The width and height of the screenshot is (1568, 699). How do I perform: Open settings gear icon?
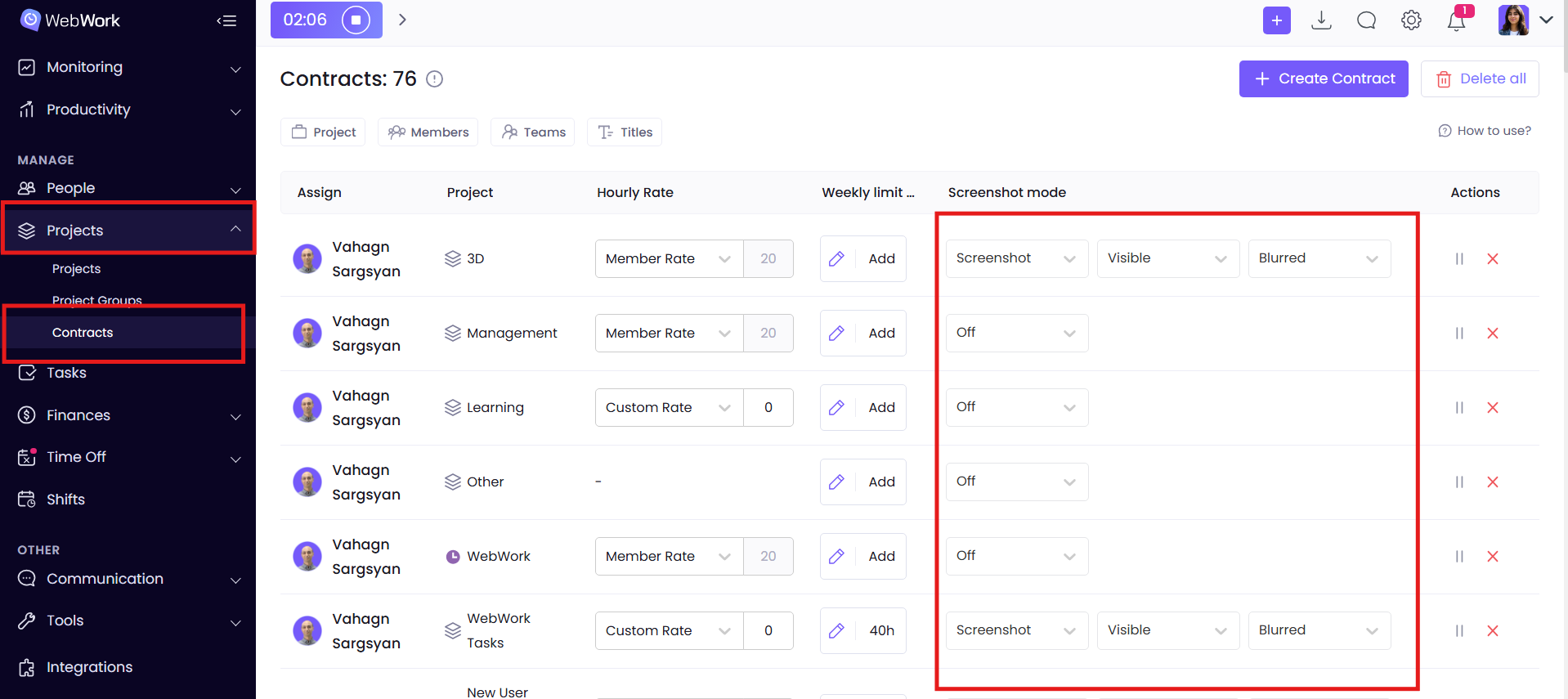point(1411,20)
